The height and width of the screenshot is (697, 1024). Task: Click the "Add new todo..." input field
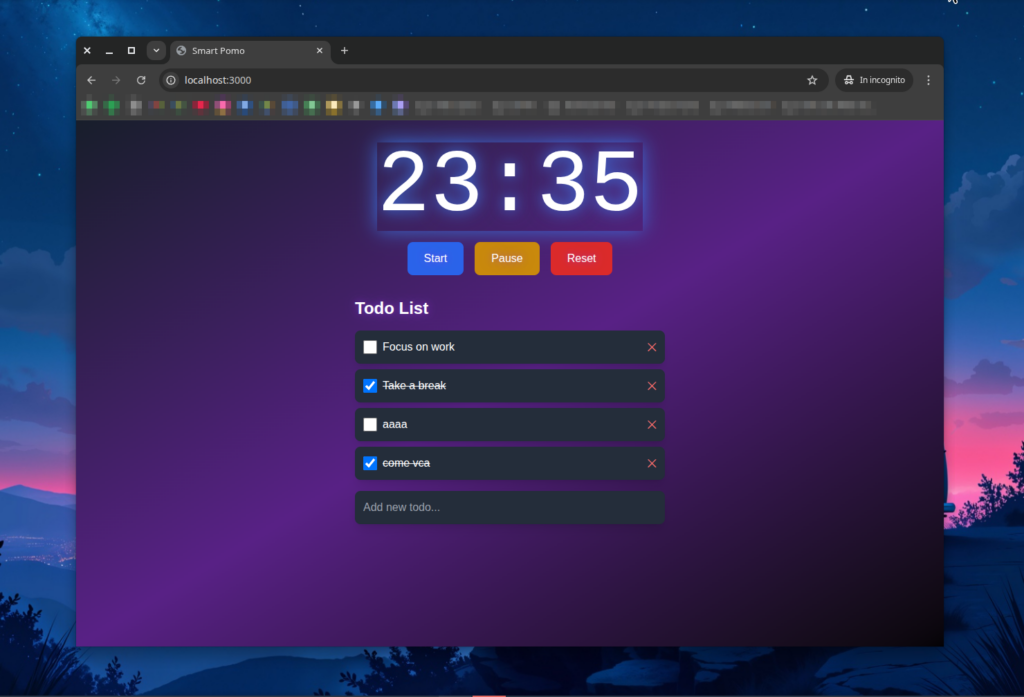(509, 508)
